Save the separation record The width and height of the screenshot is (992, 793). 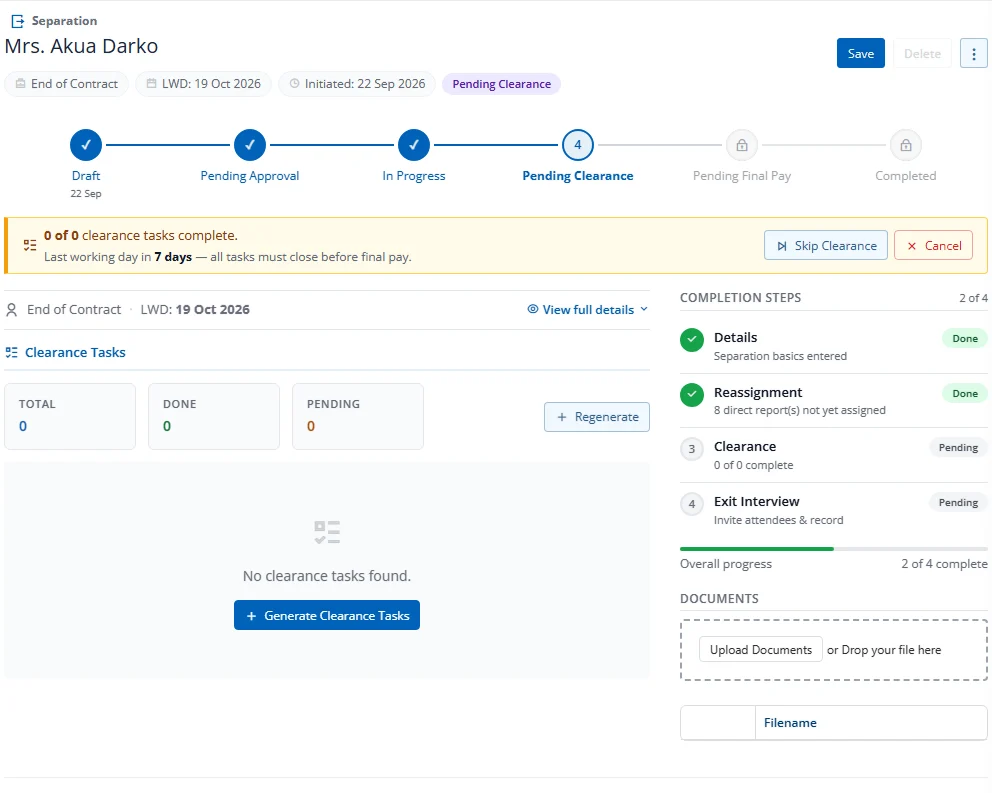pyautogui.click(x=860, y=53)
